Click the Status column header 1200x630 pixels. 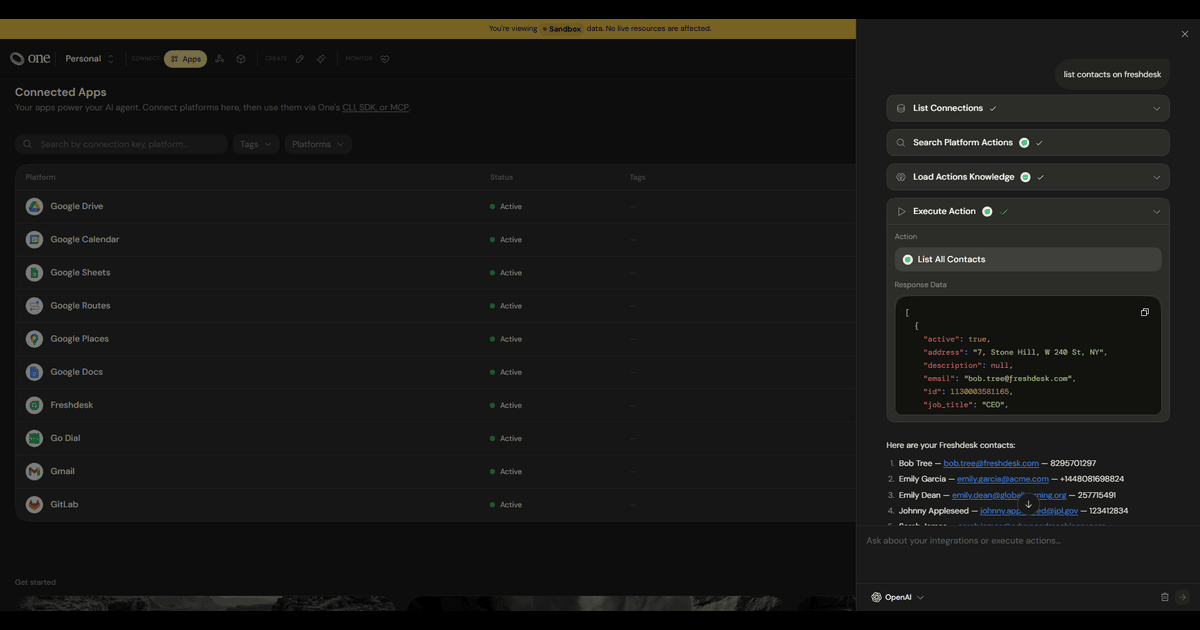coord(501,177)
